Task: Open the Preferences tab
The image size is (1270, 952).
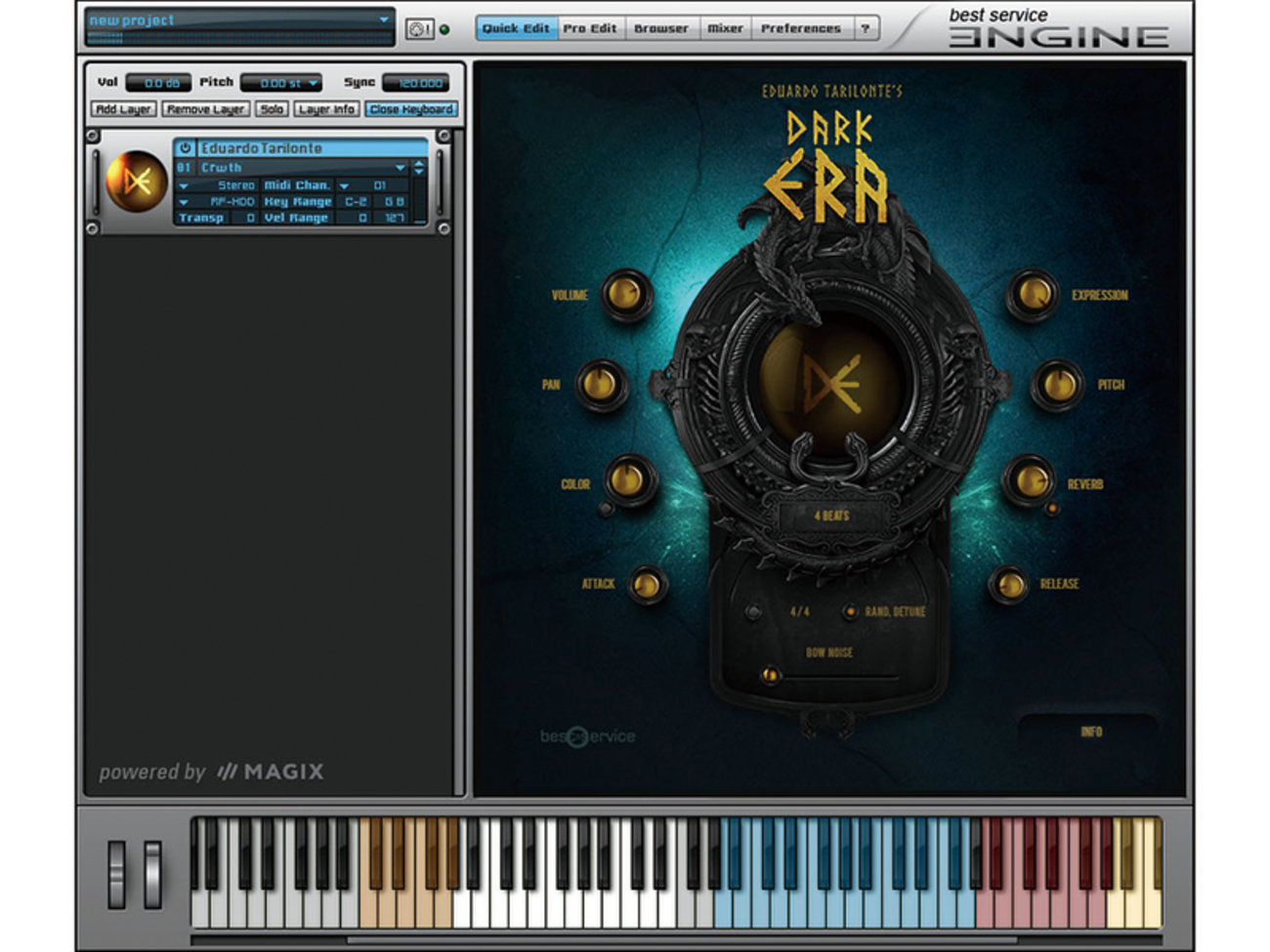Action: pos(801,28)
